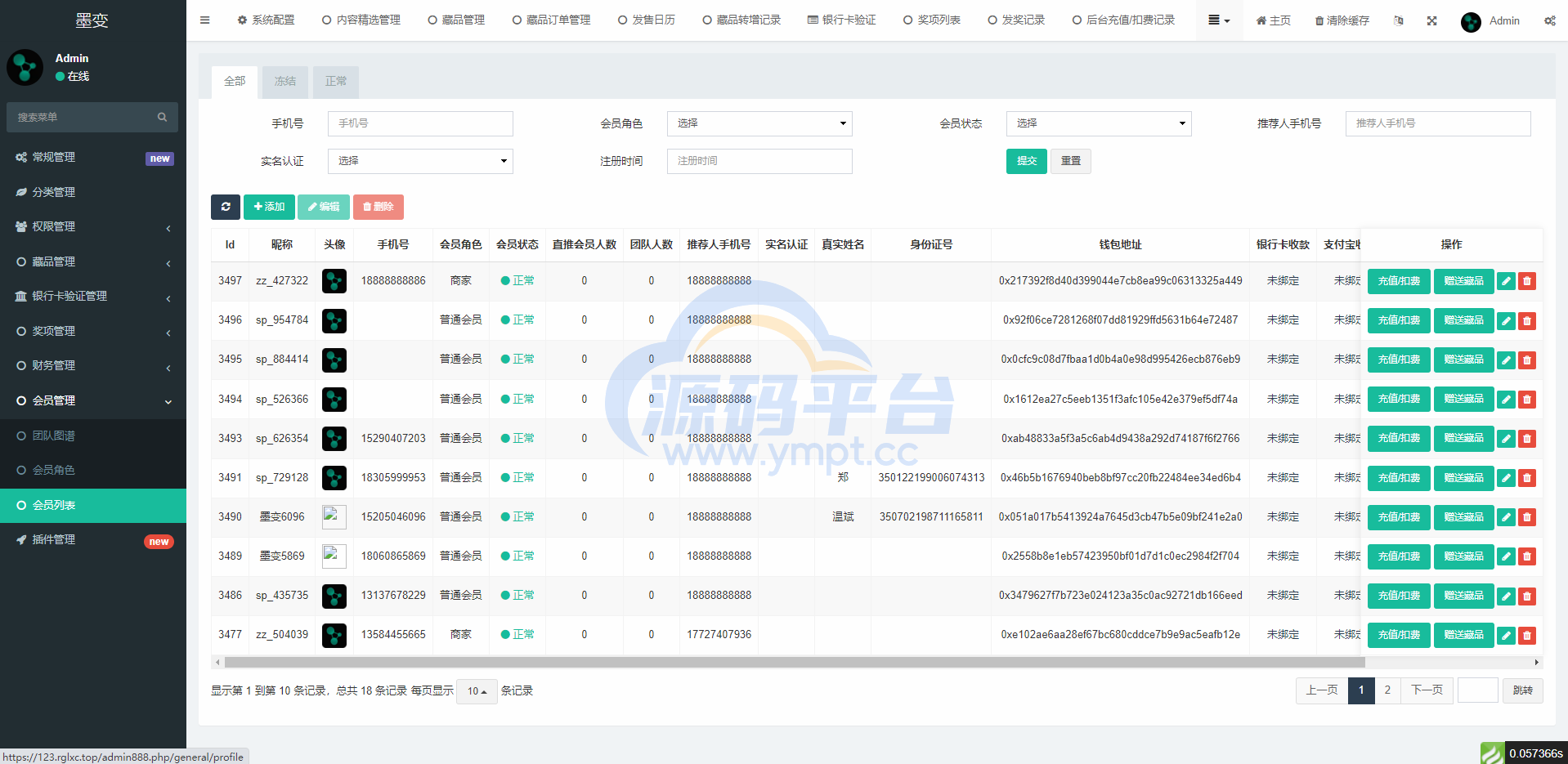Screen dimensions: 1568x764
Task: Switch to the 全部 tab
Action: coord(235,82)
